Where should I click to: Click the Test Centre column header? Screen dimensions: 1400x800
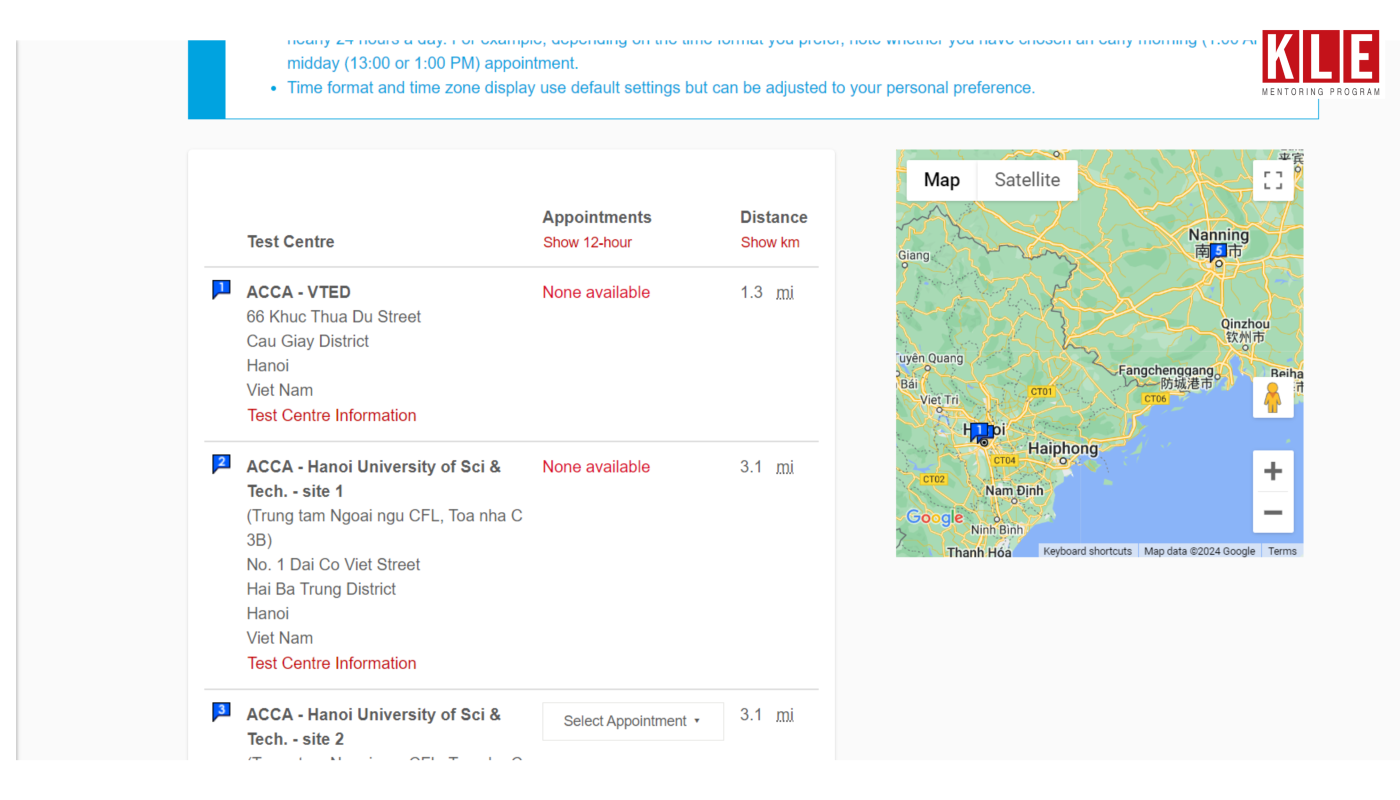click(291, 241)
